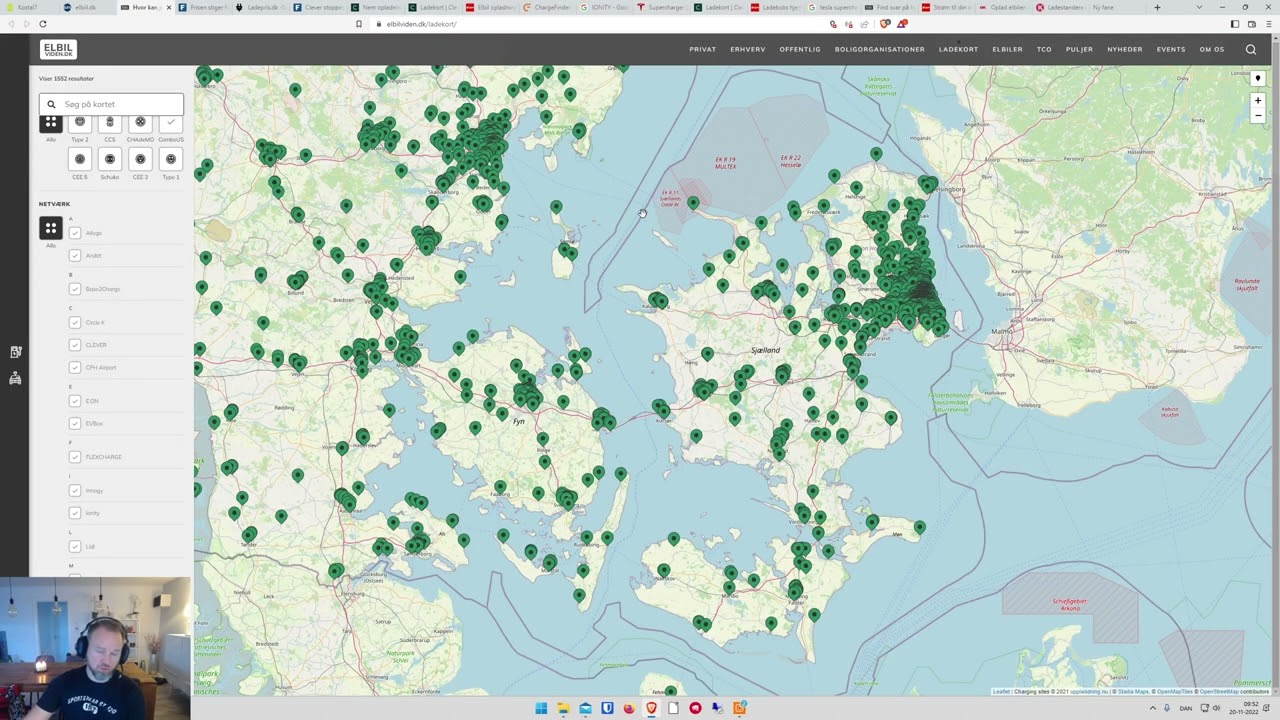Select the CHAdeMO connector filter
The height and width of the screenshot is (720, 1280).
pyautogui.click(x=140, y=122)
